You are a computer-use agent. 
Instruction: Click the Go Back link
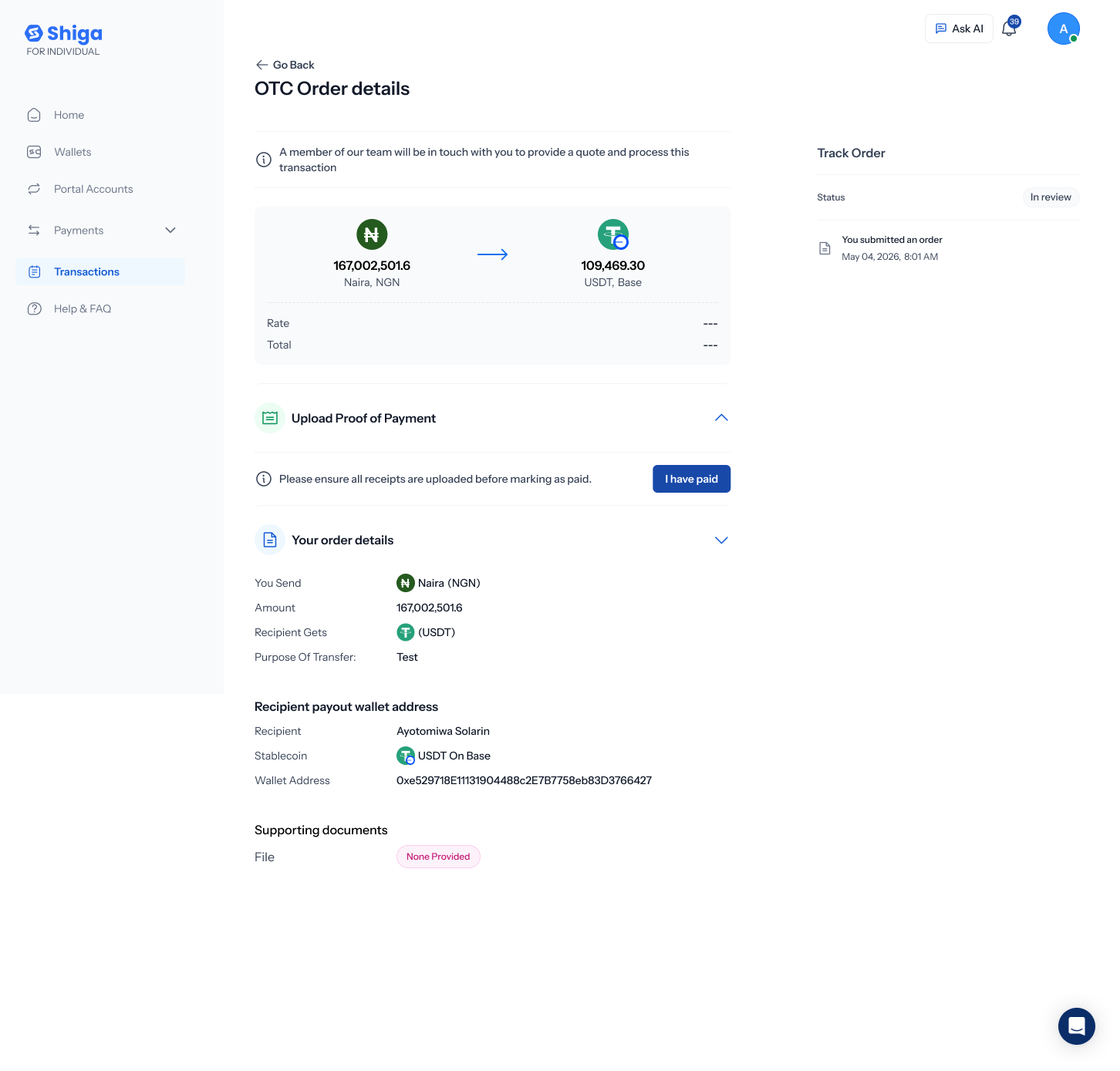tap(285, 65)
